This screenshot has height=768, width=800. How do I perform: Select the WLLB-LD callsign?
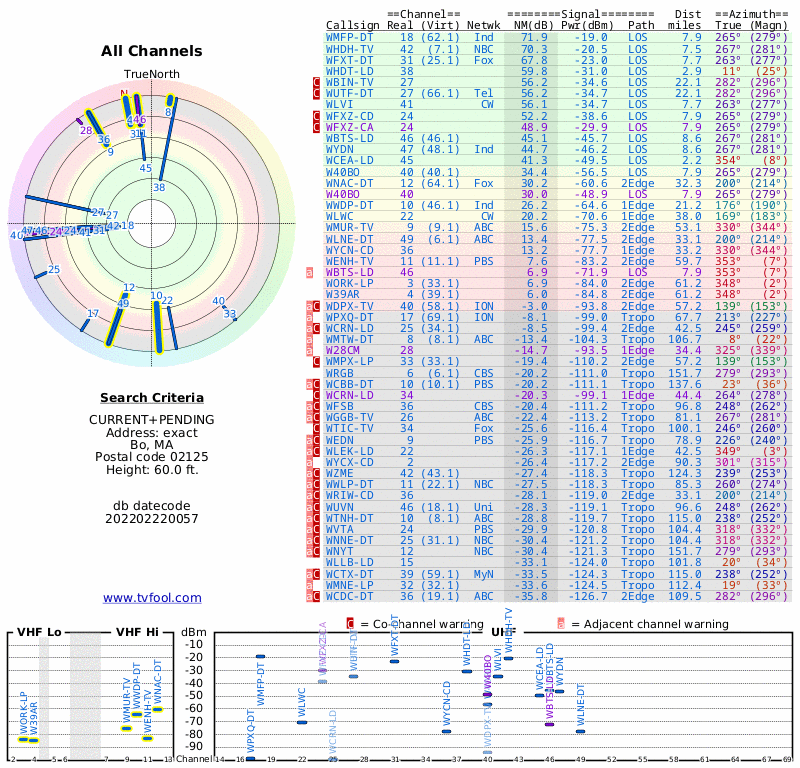(x=350, y=562)
